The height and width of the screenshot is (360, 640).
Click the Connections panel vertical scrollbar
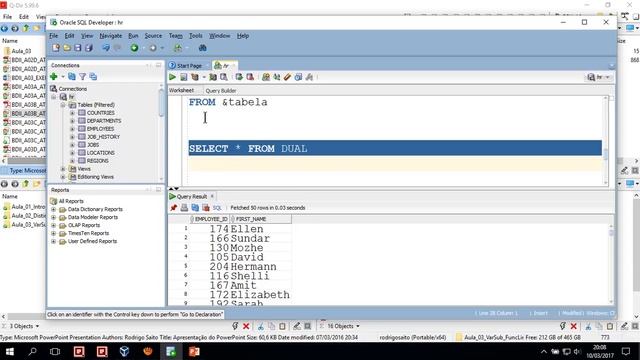click(162, 133)
